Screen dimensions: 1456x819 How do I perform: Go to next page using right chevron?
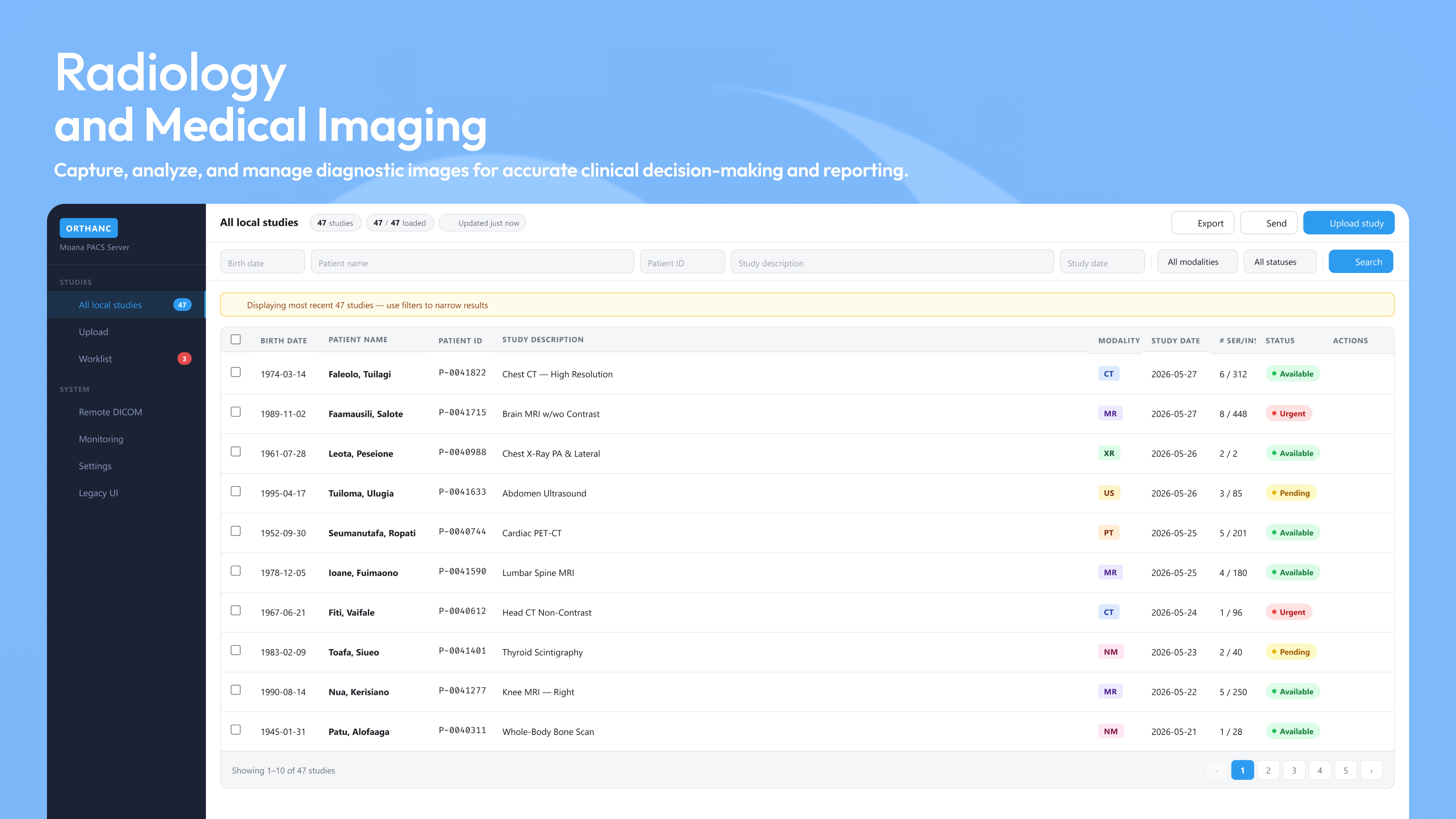(x=1371, y=770)
